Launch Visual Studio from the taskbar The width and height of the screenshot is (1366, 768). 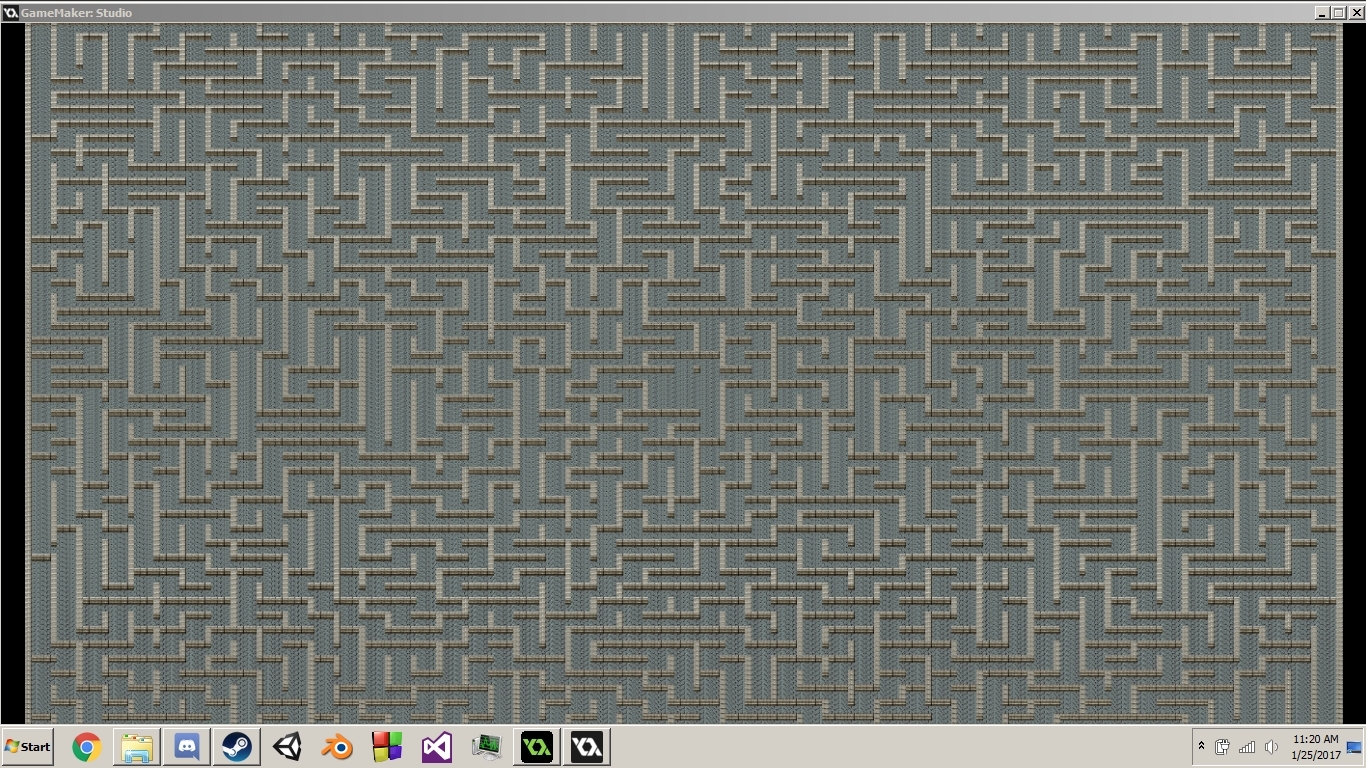[436, 746]
